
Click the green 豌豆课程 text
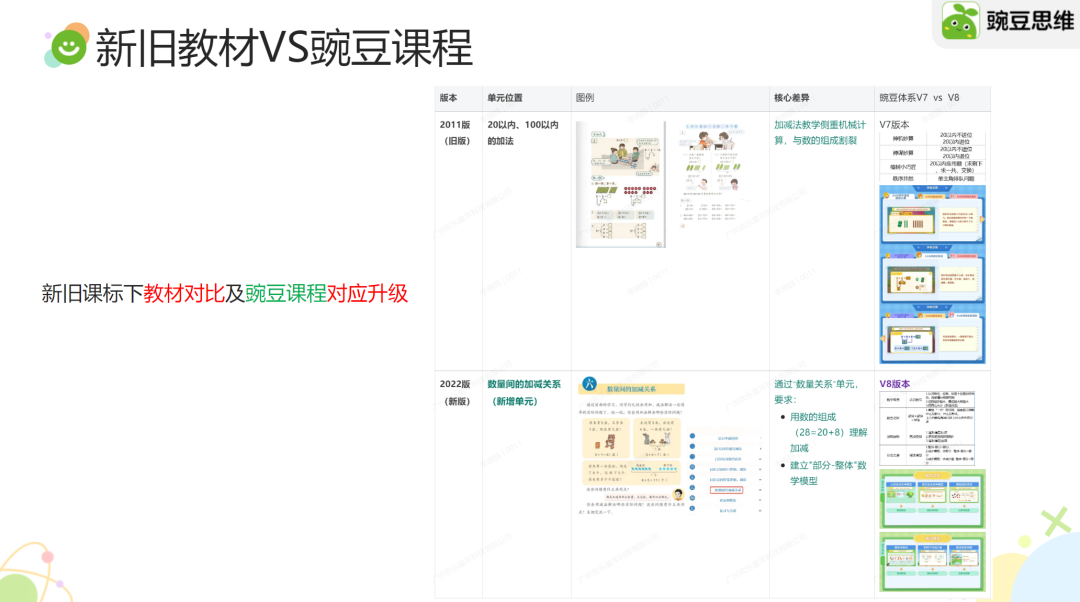[x=286, y=293]
